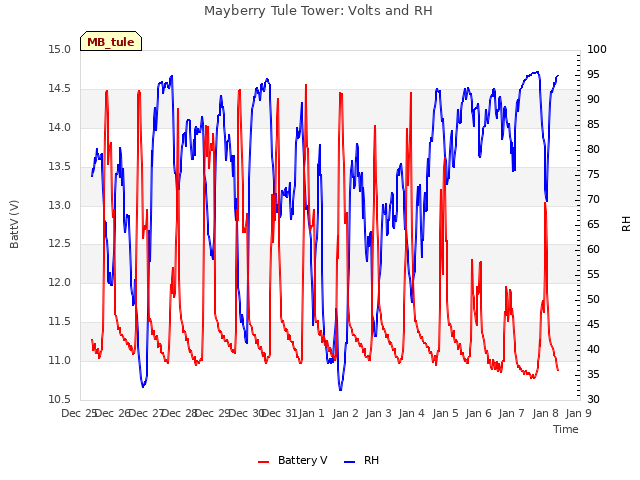This screenshot has width=640, height=480.
Task: Click the Jan 8 date label
Action: (545, 413)
